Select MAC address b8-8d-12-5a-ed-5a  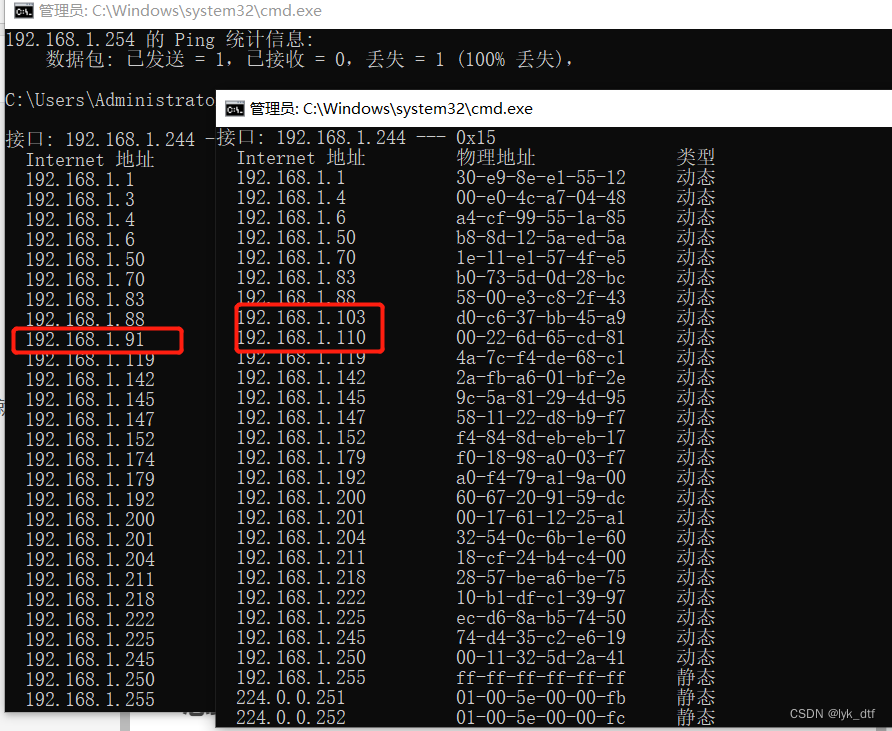click(x=540, y=237)
